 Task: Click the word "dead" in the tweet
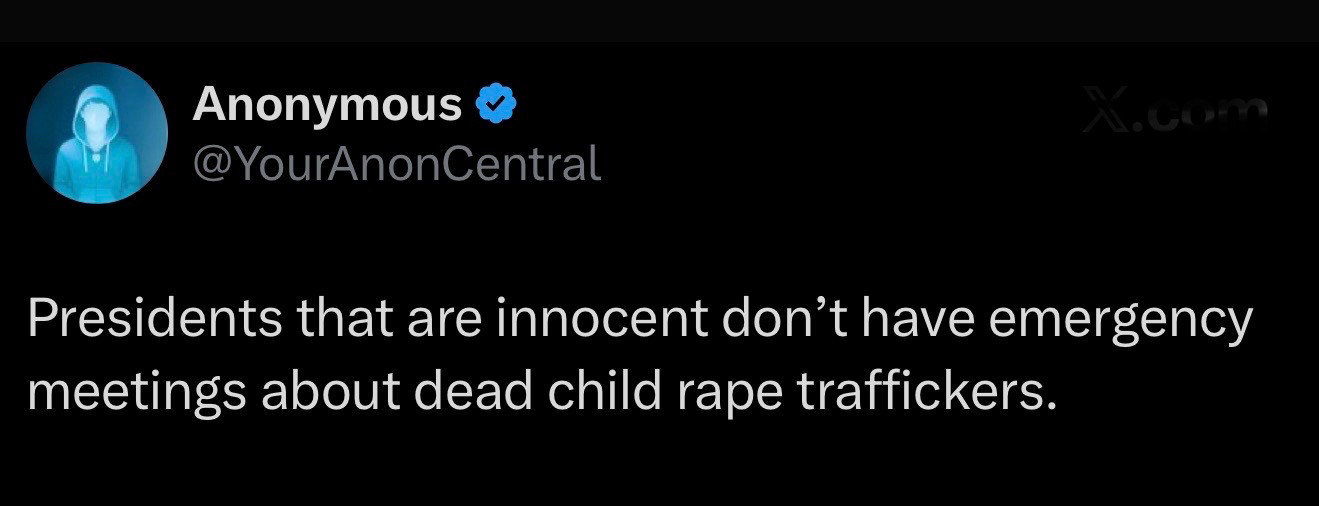(474, 391)
